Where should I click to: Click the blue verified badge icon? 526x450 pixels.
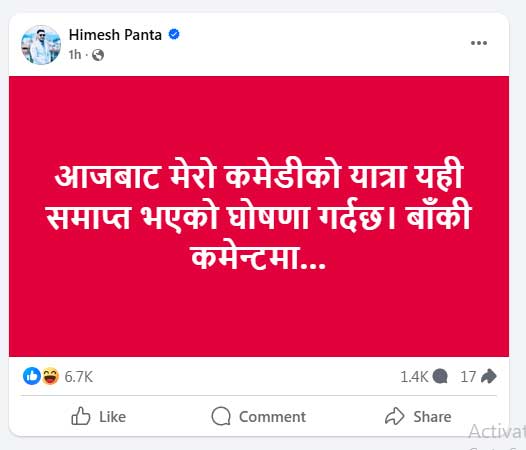pyautogui.click(x=174, y=34)
